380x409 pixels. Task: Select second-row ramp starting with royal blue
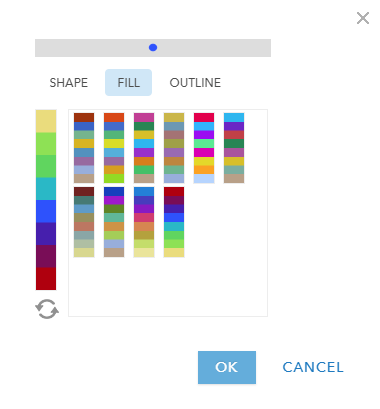tap(114, 222)
